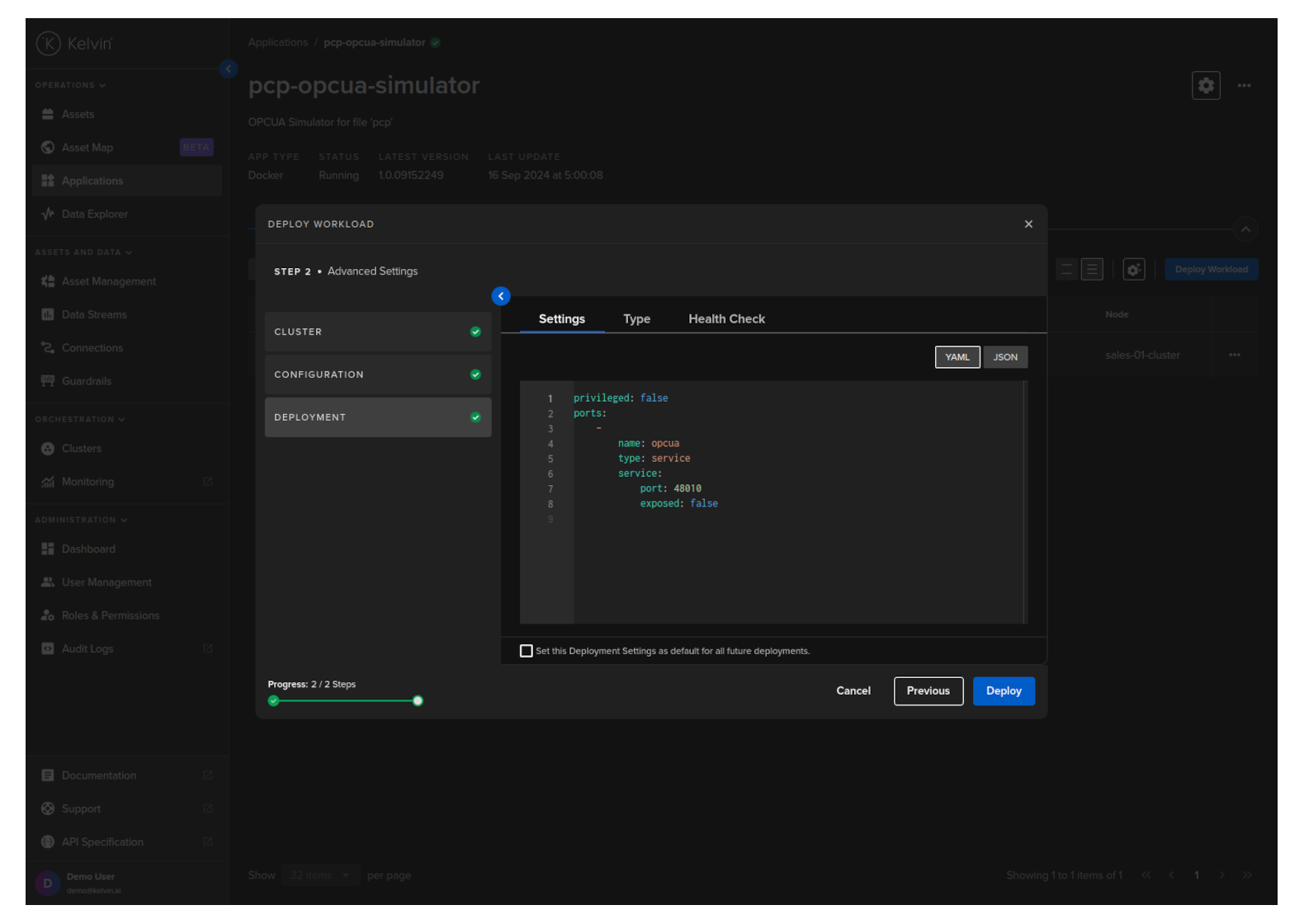
Task: Click the Clusters icon in sidebar
Action: point(48,449)
